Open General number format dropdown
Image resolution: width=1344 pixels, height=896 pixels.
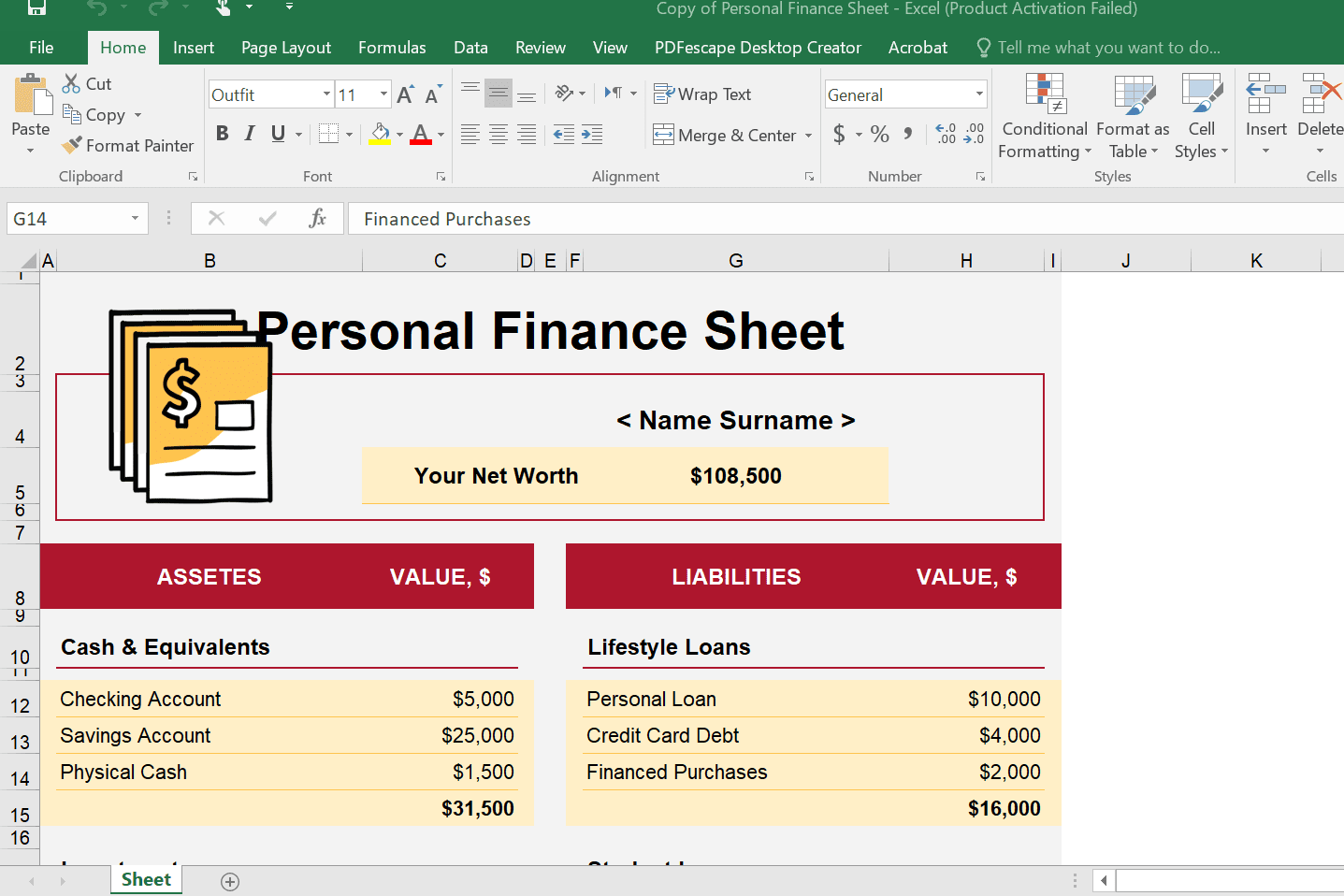979,94
